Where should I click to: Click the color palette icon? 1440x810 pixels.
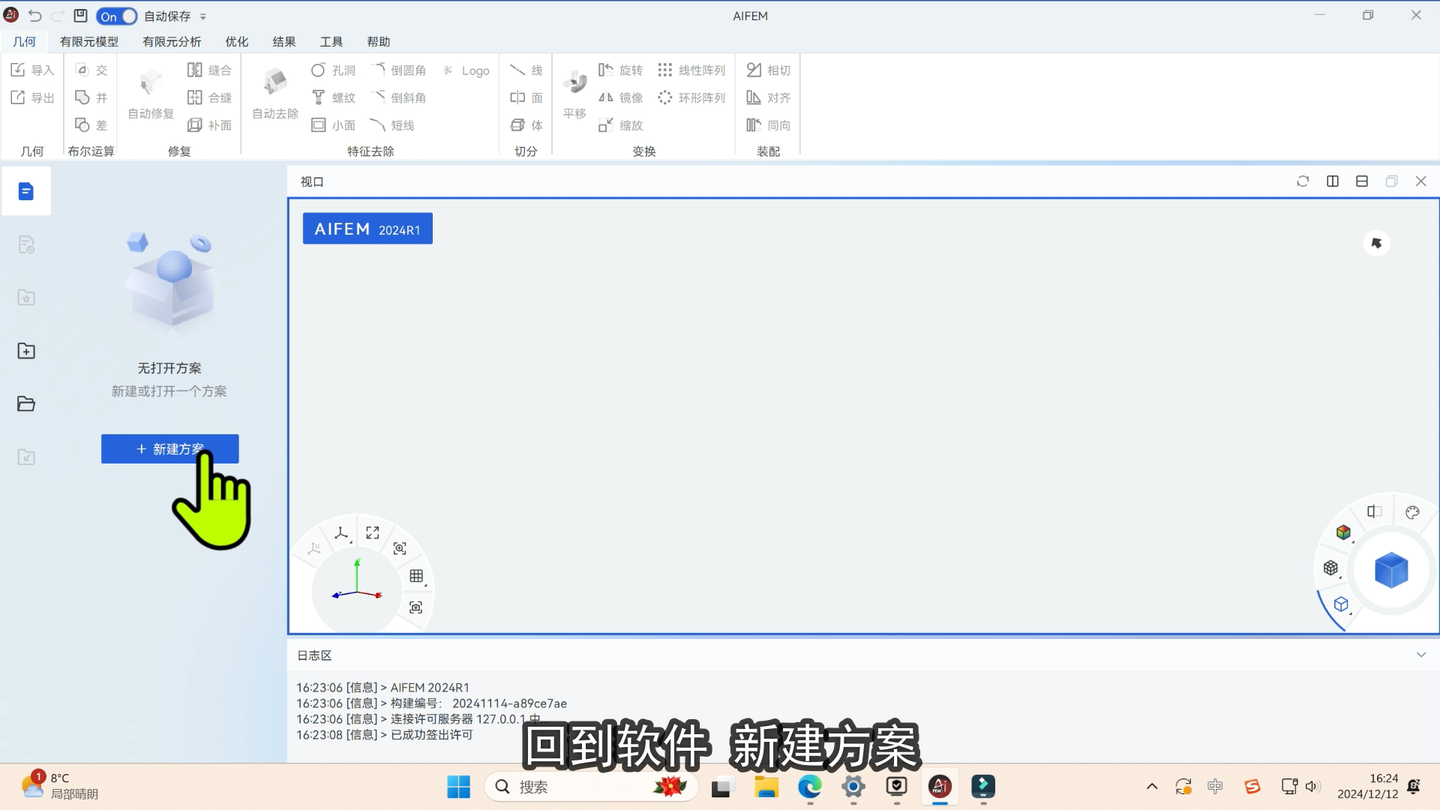pyautogui.click(x=1412, y=512)
